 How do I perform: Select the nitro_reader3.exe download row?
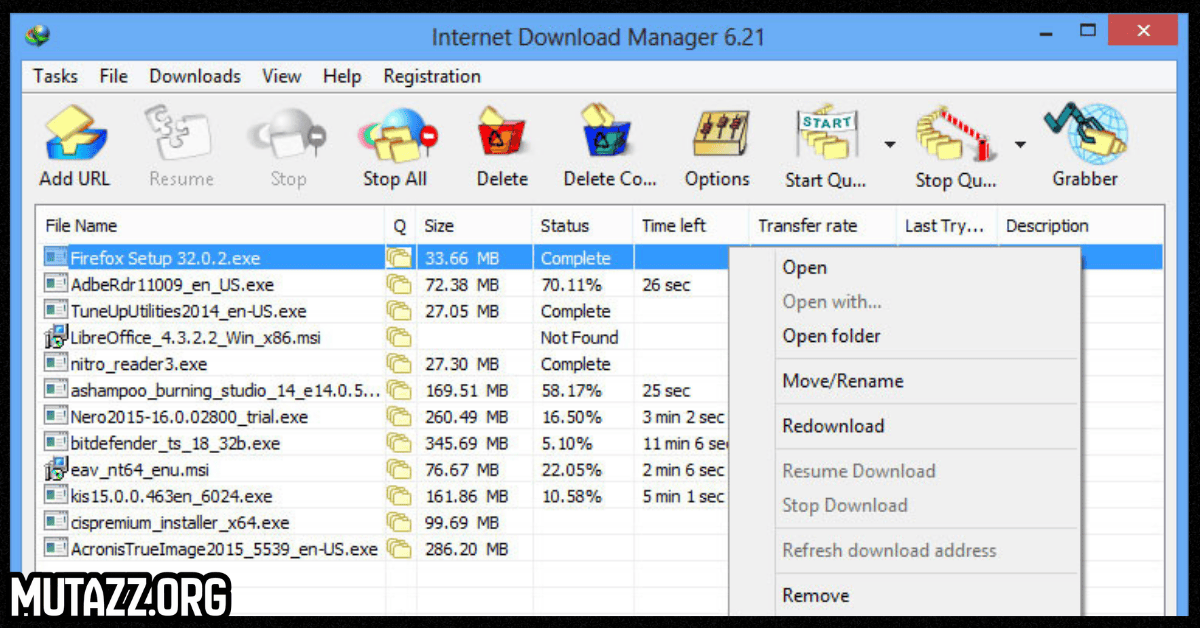[139, 364]
